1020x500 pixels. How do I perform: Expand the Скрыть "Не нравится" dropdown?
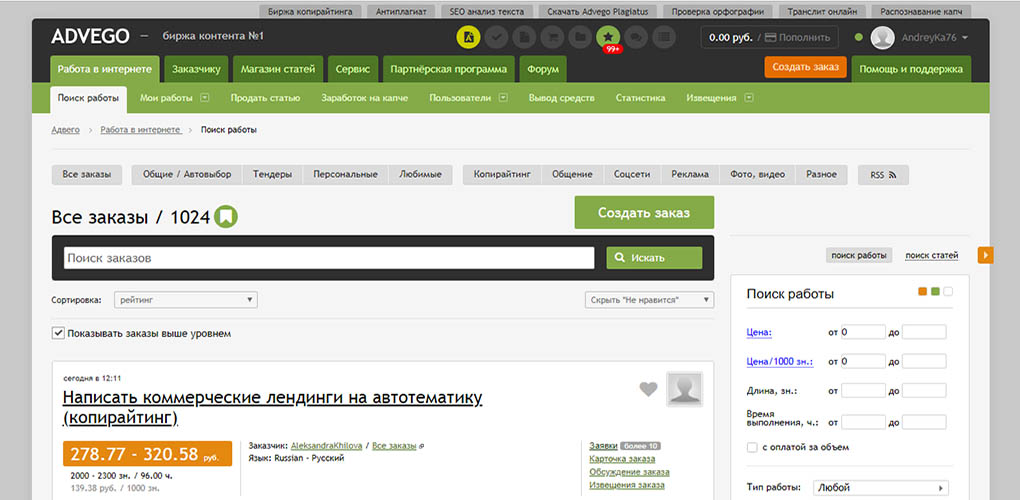click(x=649, y=300)
